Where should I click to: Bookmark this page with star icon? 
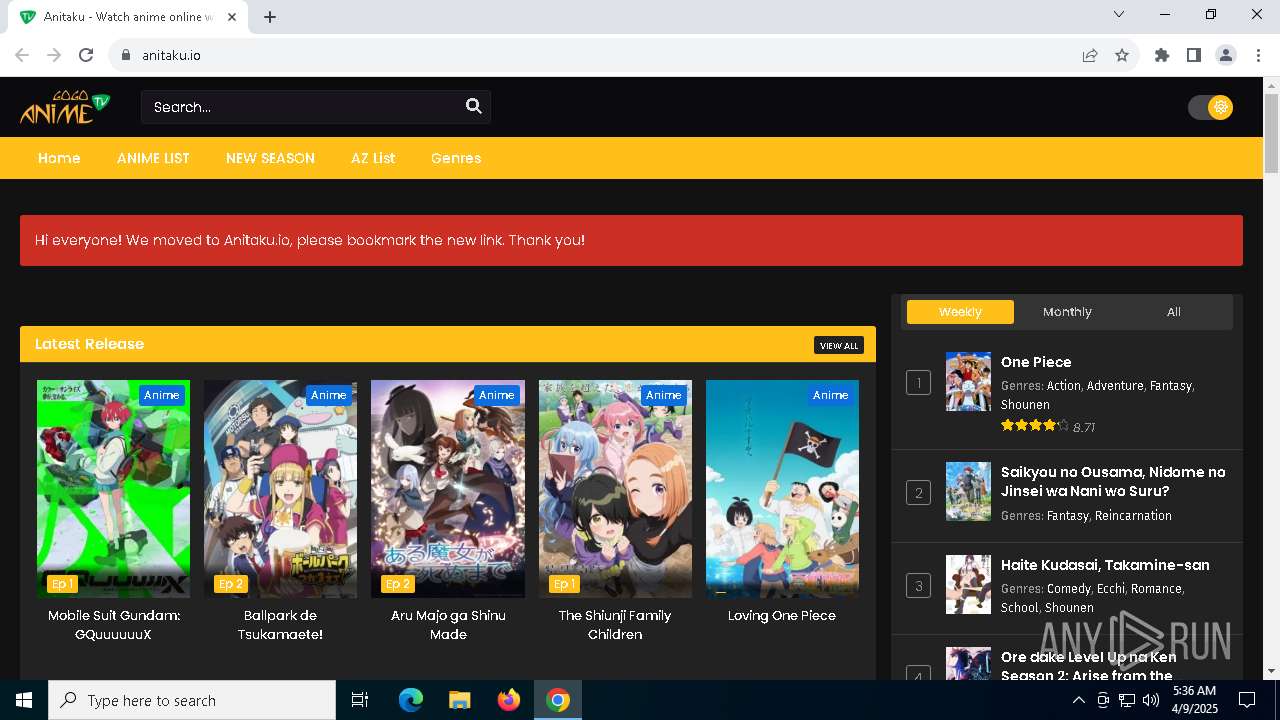click(1122, 55)
